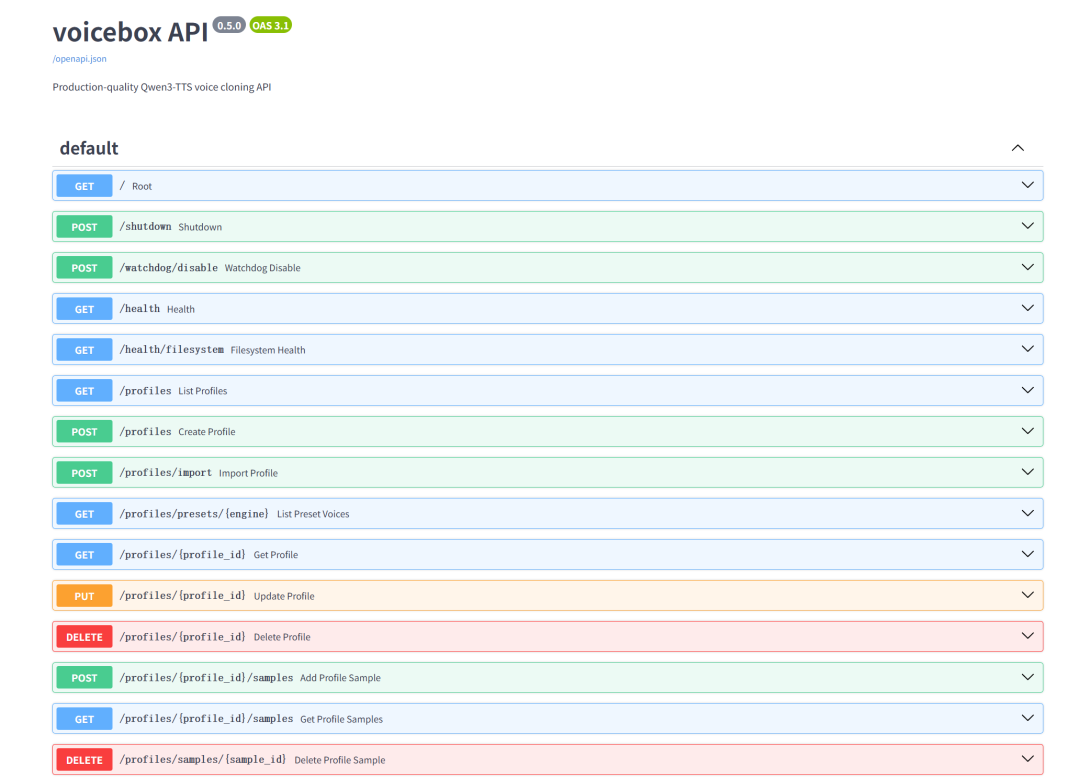The width and height of the screenshot is (1080, 777).
Task: Expand the Filesystem Health endpoint chevron
Action: (1027, 349)
